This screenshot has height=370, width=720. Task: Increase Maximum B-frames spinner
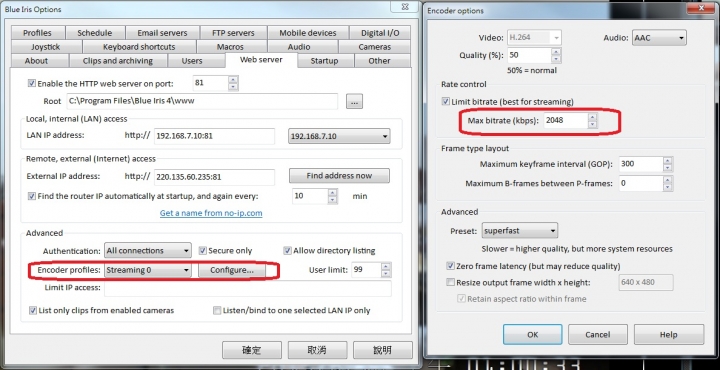[668, 179]
